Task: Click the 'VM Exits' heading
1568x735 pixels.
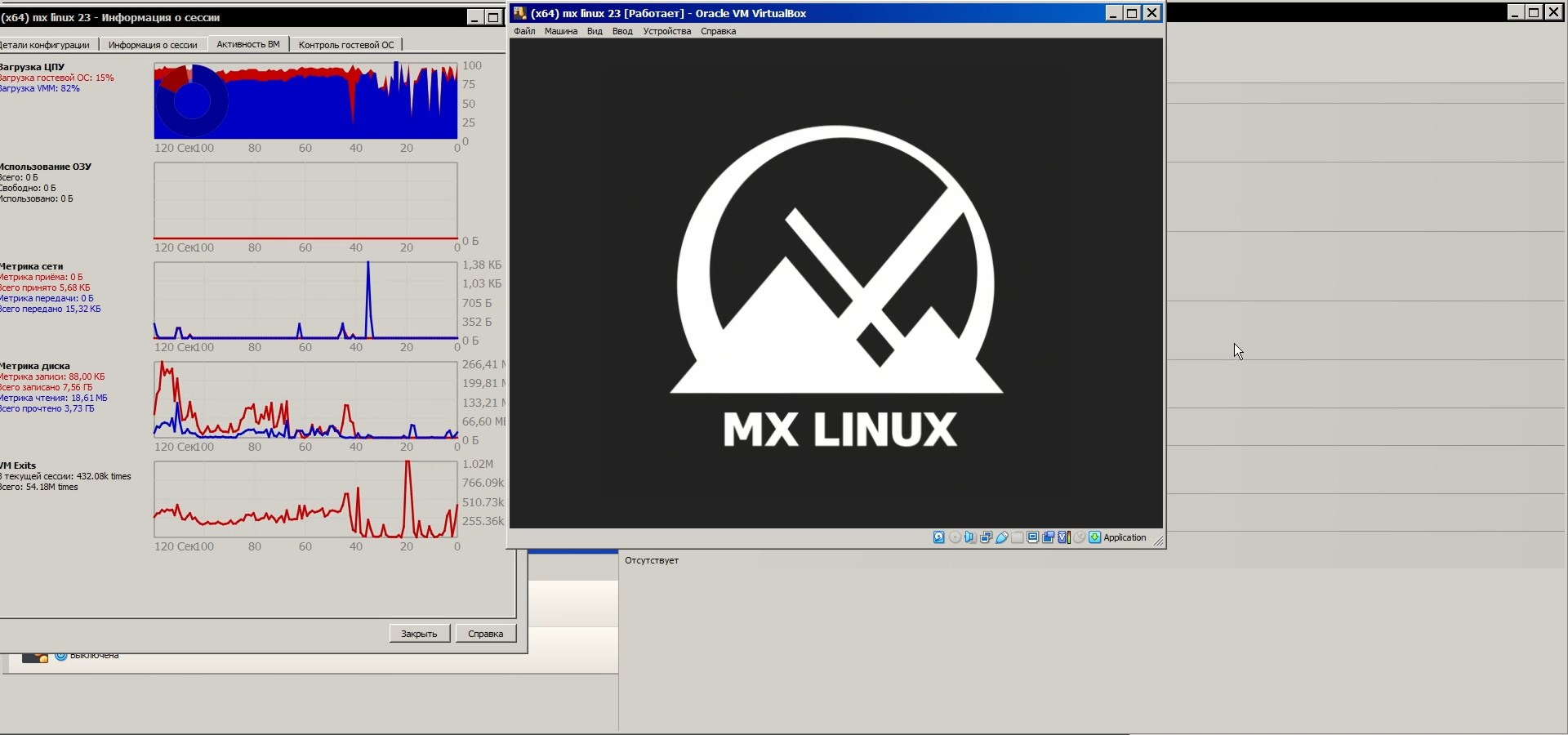Action: 18,465
